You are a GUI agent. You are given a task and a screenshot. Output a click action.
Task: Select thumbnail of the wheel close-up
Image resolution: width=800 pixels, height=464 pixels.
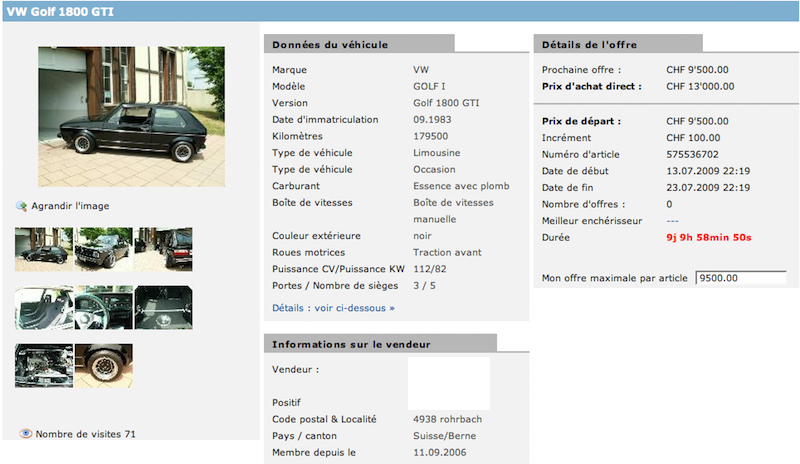click(104, 365)
